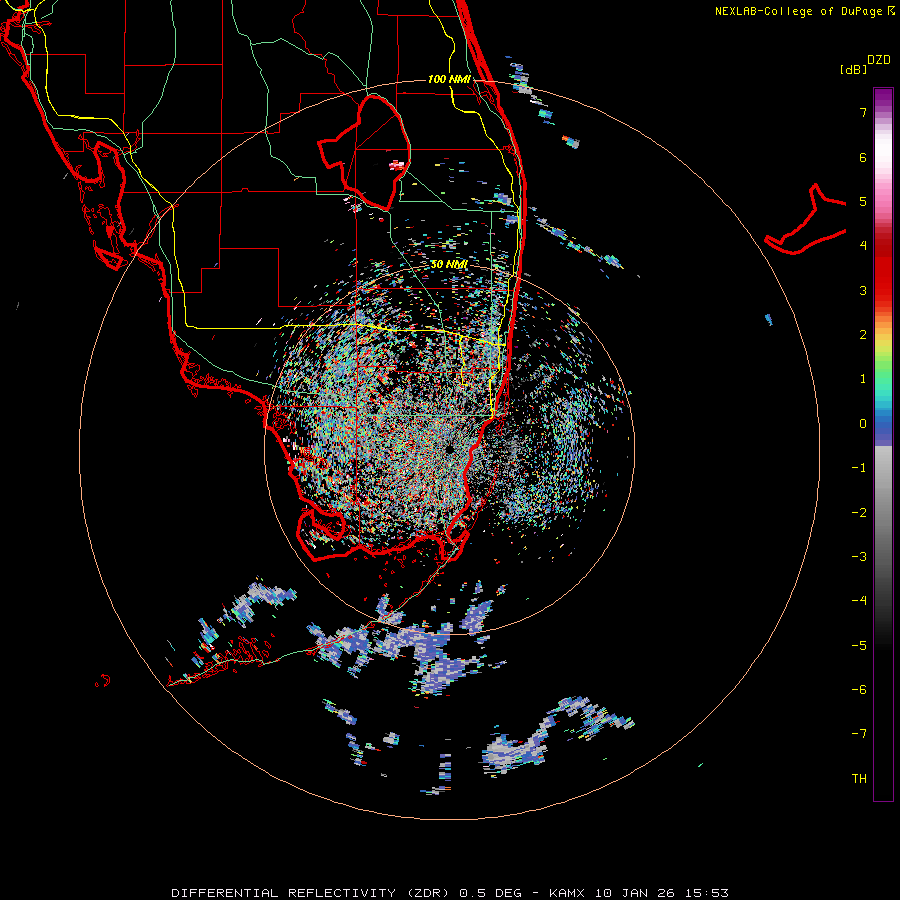Click the 4 value on color scale
900x900 pixels.
863,246
